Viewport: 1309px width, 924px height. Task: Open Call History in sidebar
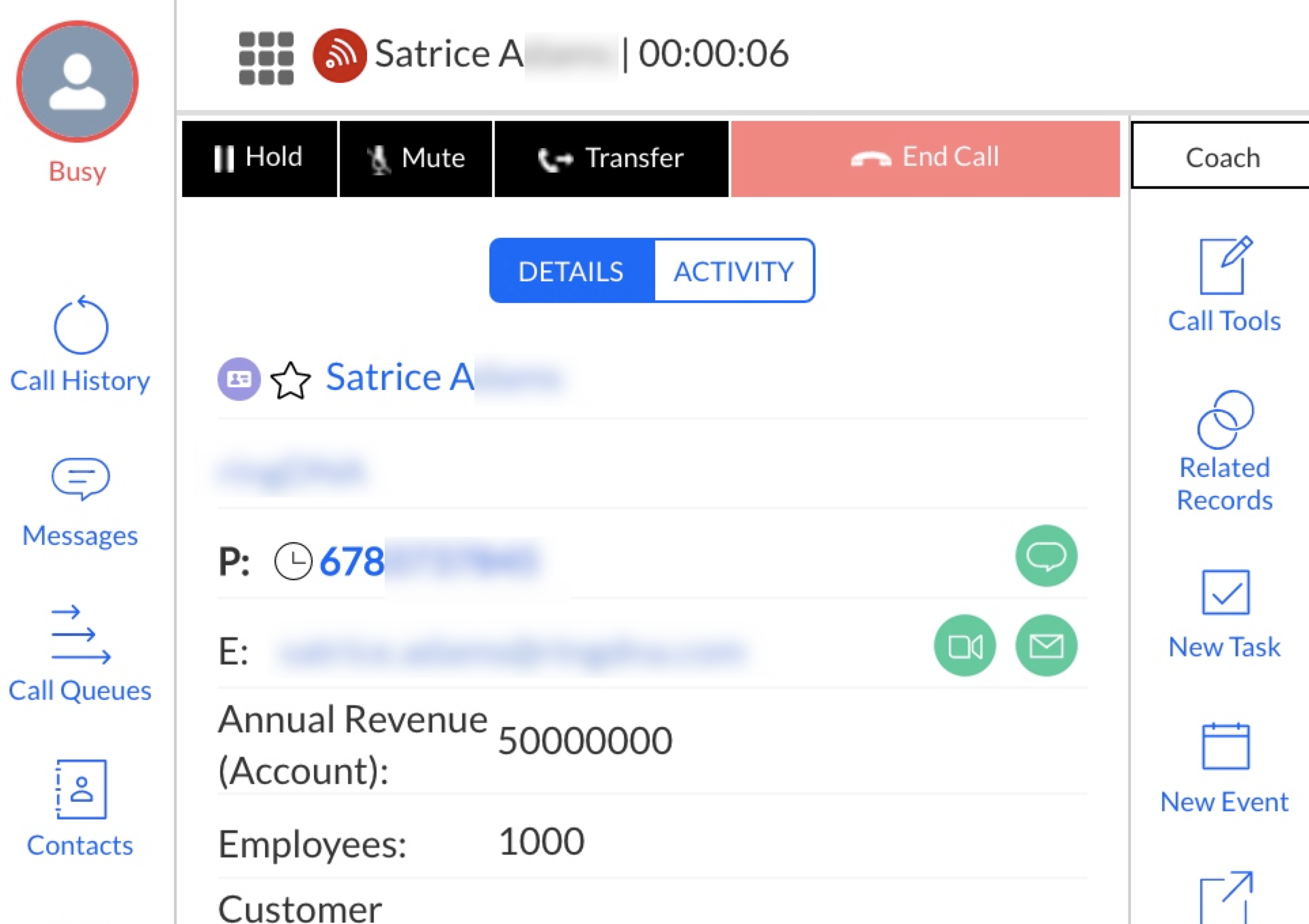(80, 345)
